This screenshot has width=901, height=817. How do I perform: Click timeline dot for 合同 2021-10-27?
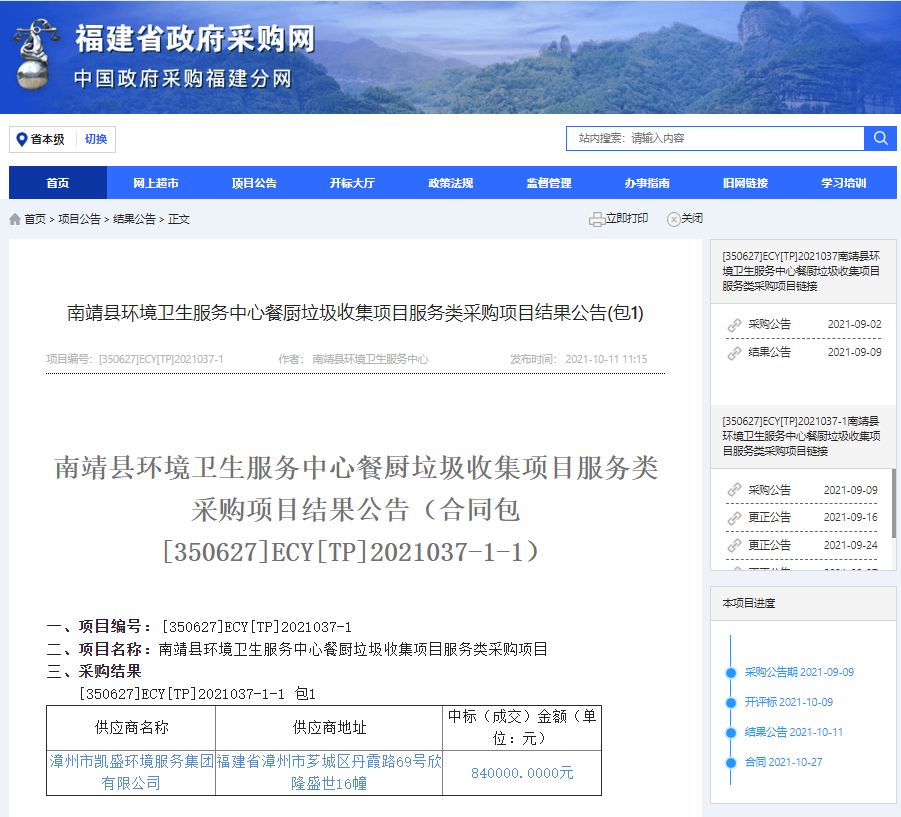pyautogui.click(x=731, y=763)
